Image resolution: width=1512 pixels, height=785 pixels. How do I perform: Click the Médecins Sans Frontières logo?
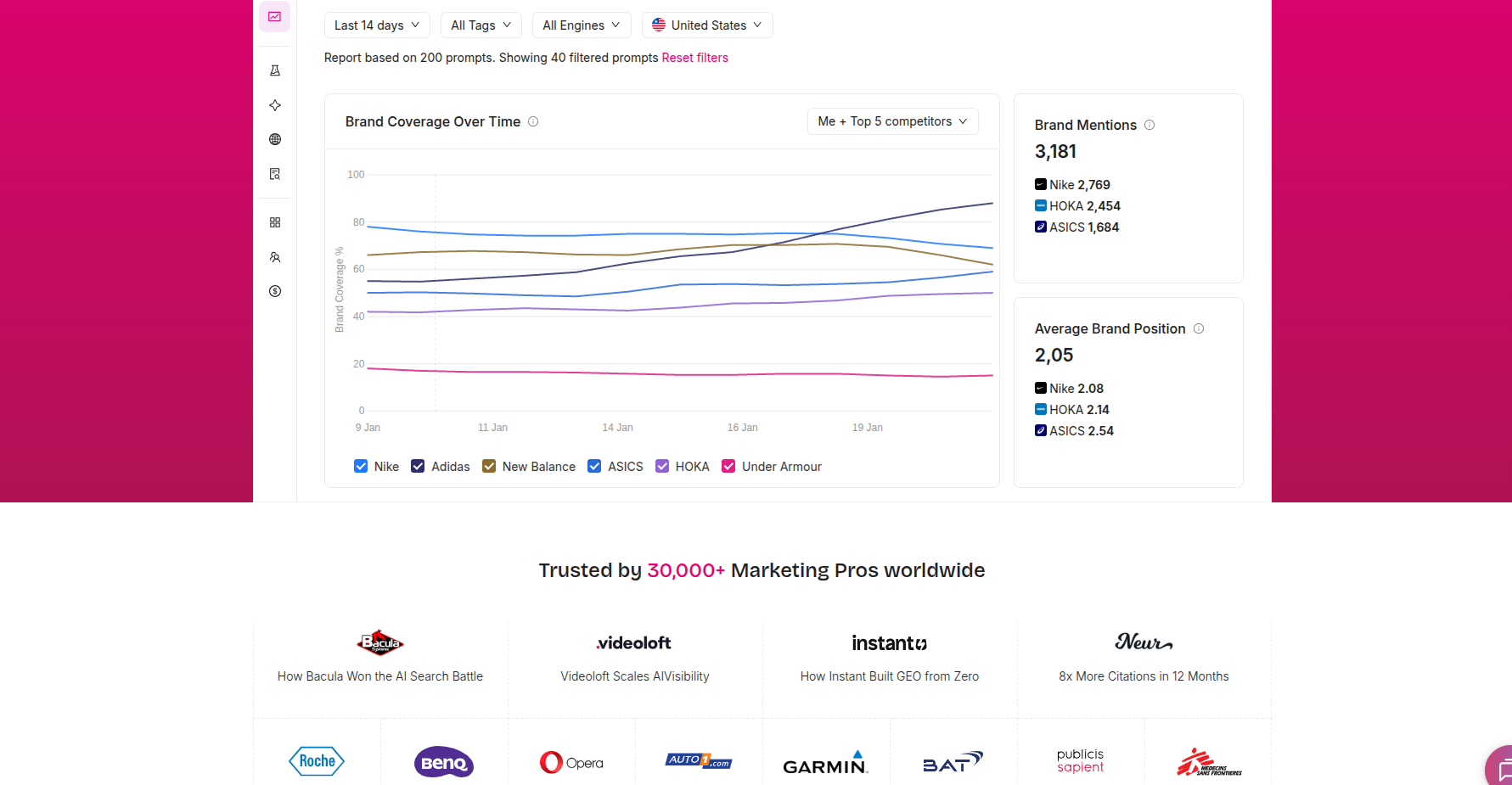(1208, 763)
